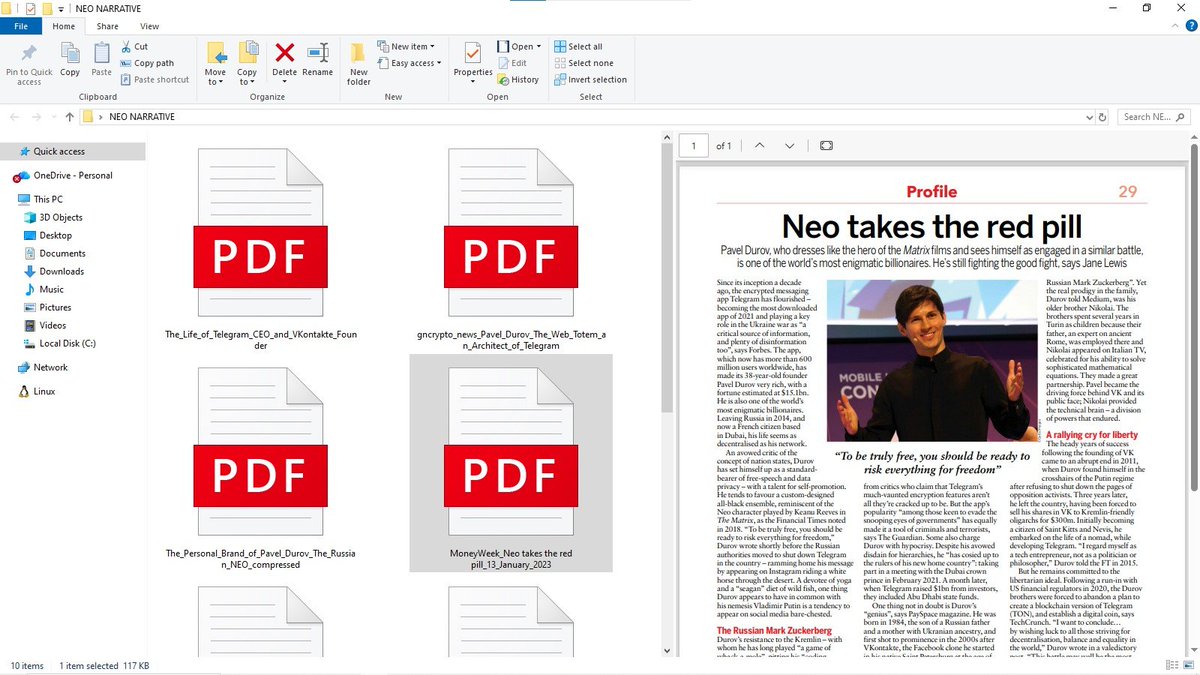Delete the selected file using red X
Screen dimensions: 1200x675
tap(285, 52)
